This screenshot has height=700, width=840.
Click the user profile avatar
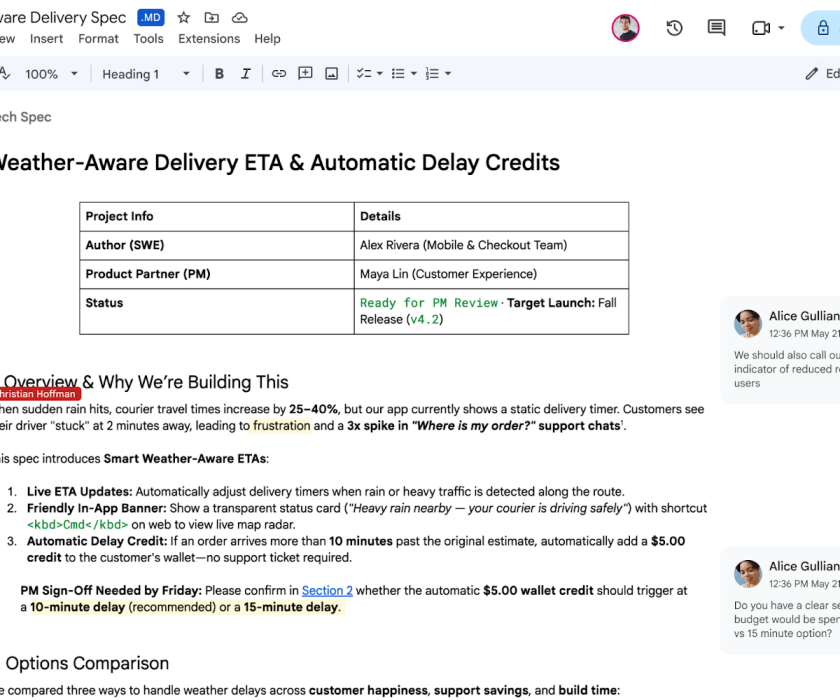[625, 28]
